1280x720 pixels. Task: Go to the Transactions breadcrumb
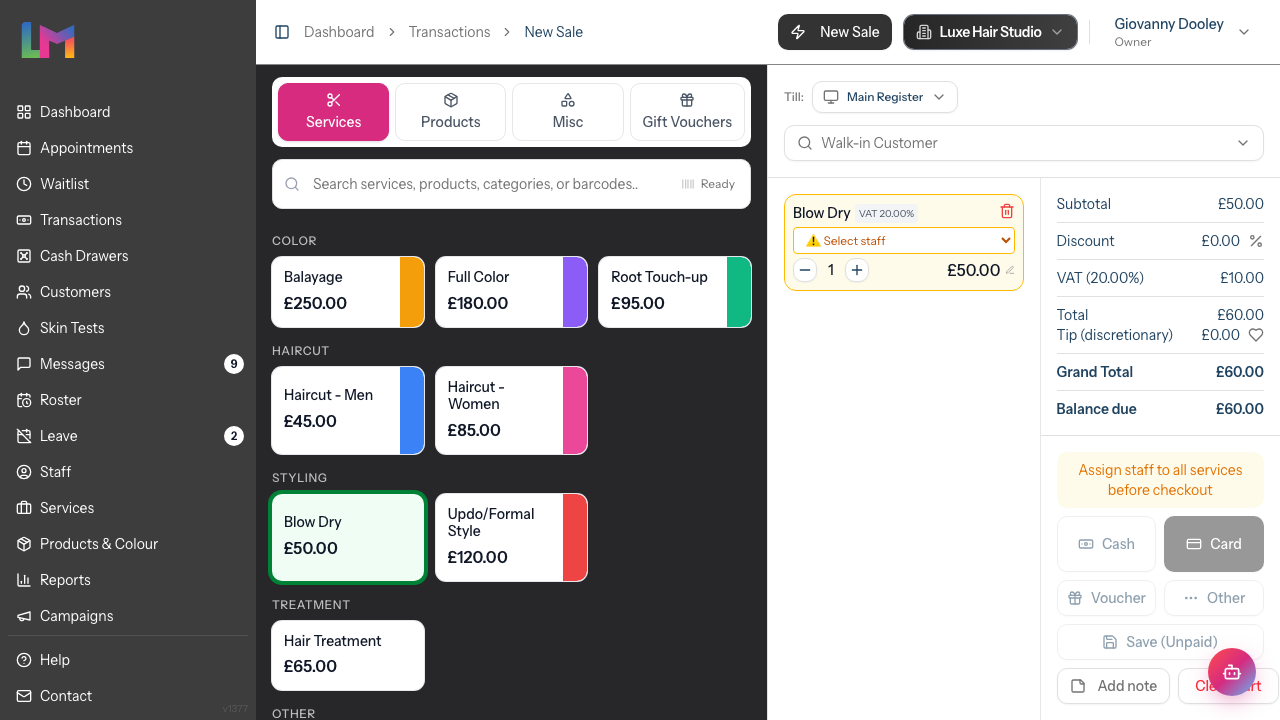click(449, 32)
